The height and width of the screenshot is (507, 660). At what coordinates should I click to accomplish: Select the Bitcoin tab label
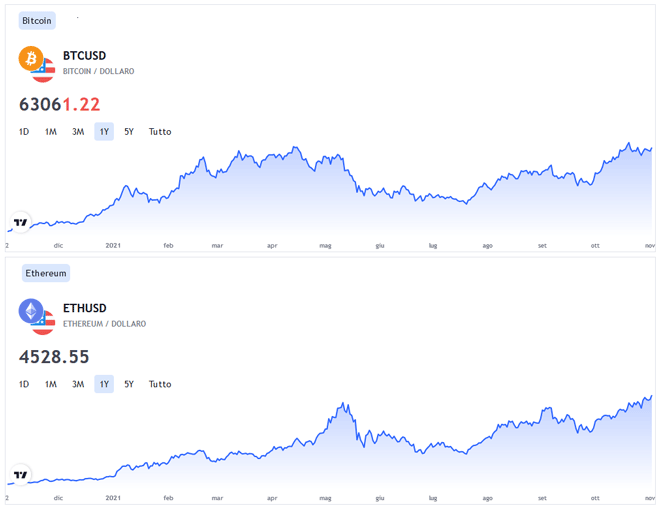(37, 20)
